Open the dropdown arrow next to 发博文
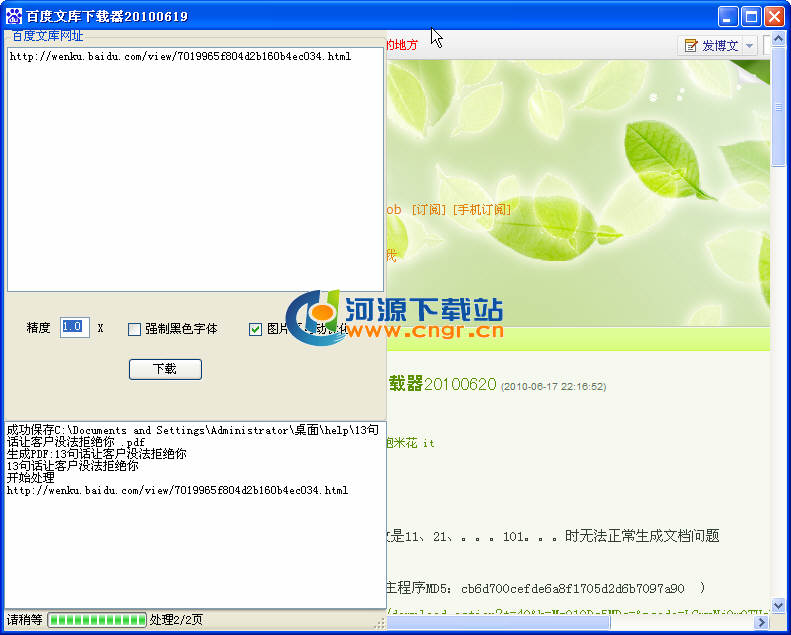 click(750, 46)
